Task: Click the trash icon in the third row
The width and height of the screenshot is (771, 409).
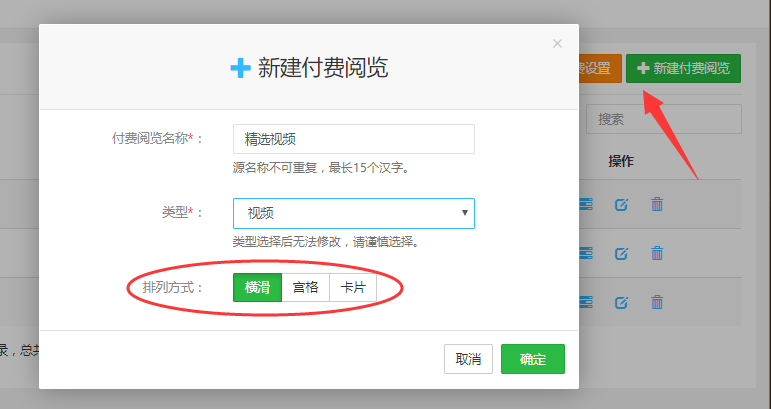Action: coord(657,302)
